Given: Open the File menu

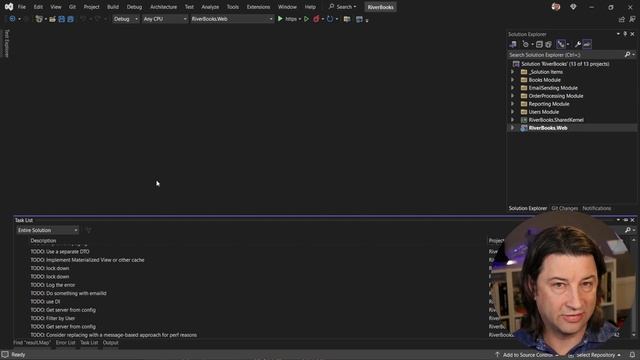Looking at the screenshot, I should pyautogui.click(x=22, y=7).
